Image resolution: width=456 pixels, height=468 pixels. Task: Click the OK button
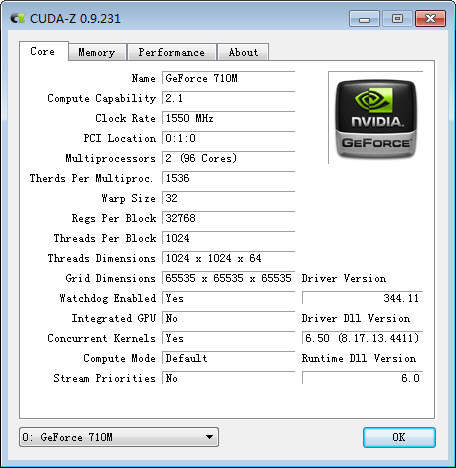coord(399,437)
